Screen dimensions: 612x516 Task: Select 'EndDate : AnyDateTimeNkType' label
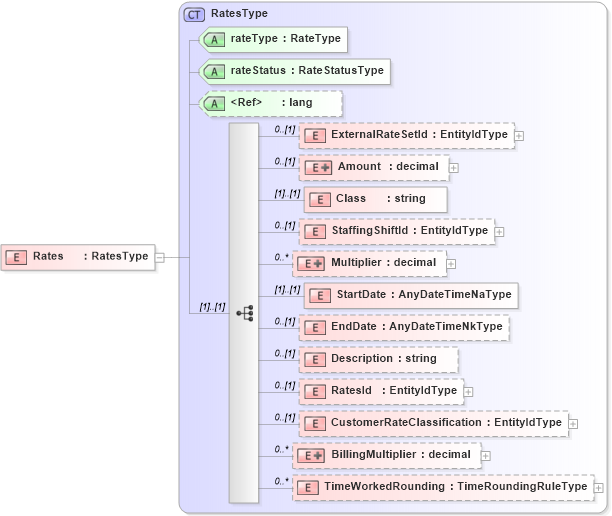pyautogui.click(x=416, y=326)
